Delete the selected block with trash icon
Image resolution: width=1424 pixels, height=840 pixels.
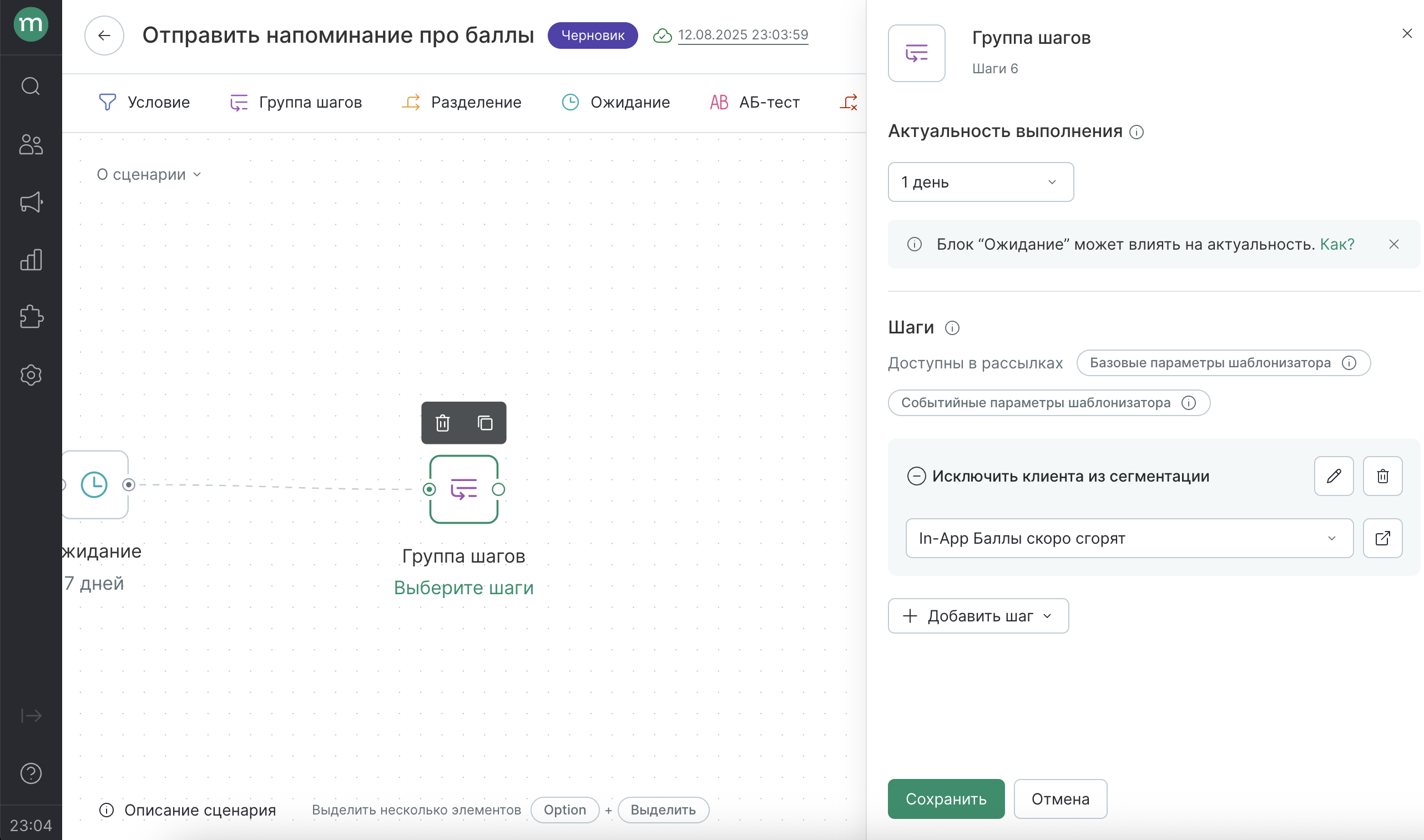(x=443, y=423)
